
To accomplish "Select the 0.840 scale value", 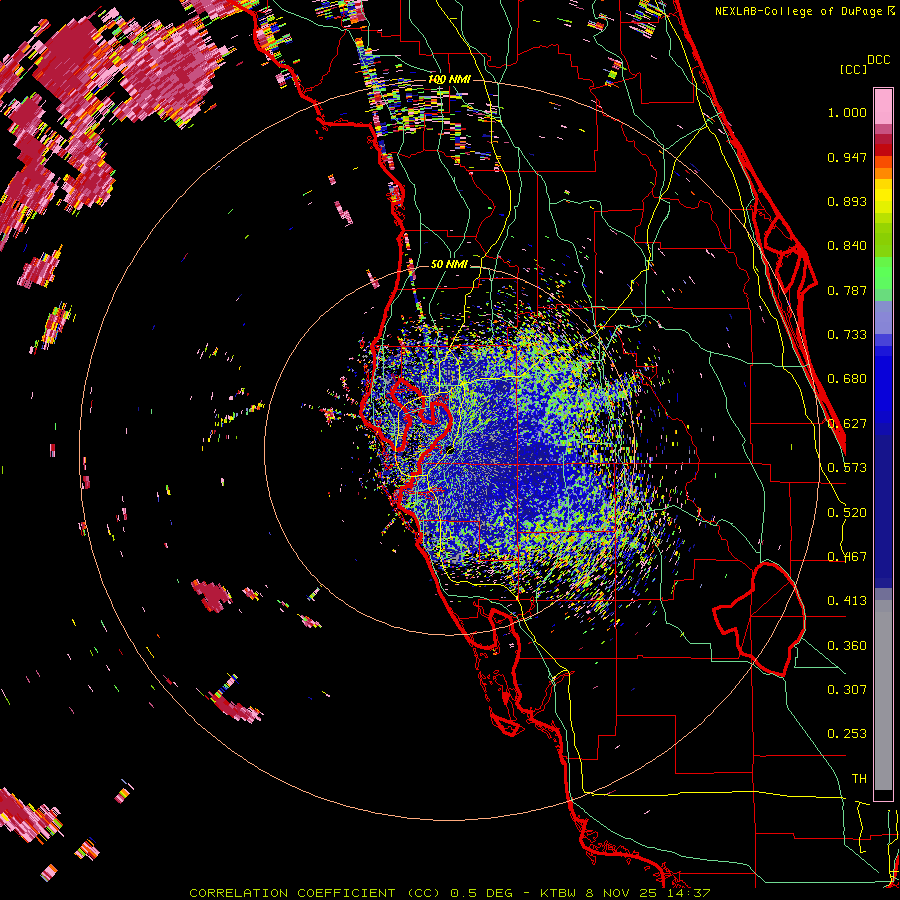I will point(847,246).
